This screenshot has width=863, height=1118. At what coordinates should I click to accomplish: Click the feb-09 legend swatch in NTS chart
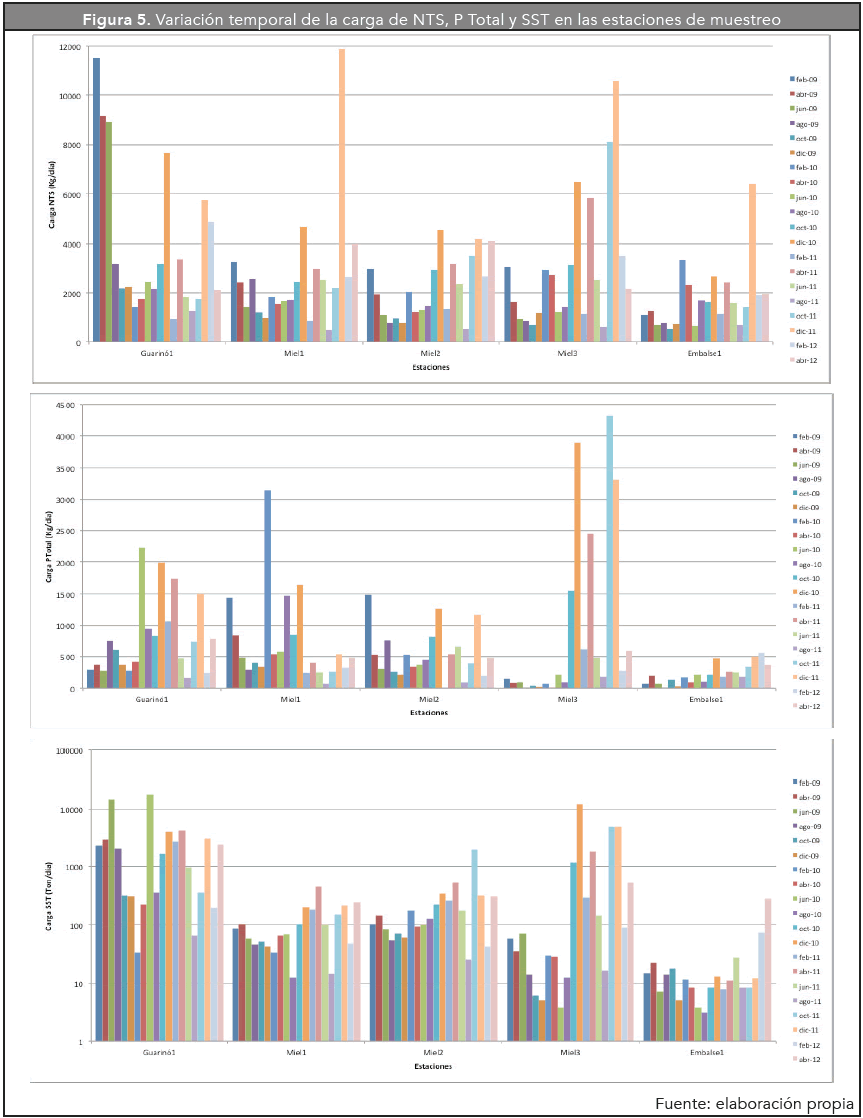[791, 78]
